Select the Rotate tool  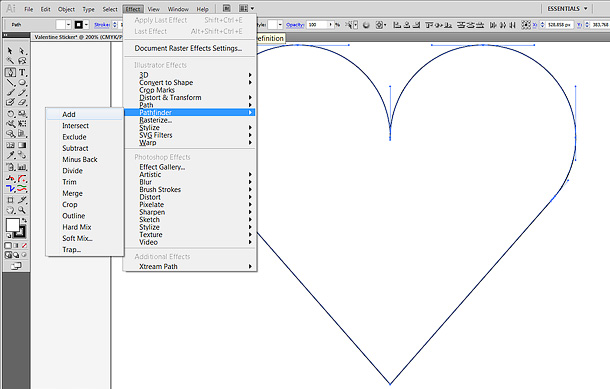(10, 114)
